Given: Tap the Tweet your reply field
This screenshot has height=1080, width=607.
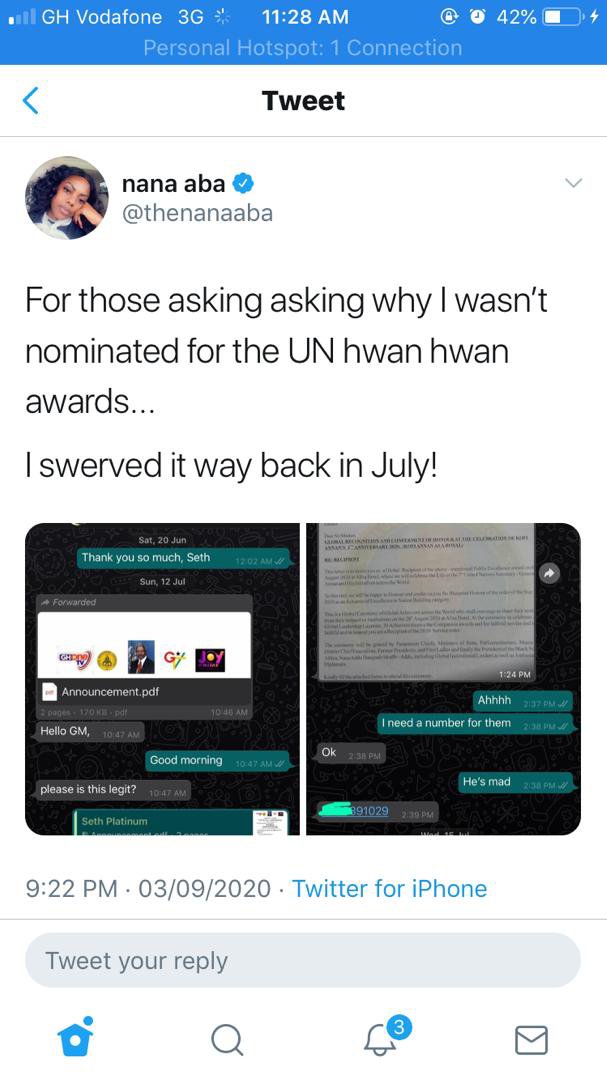Looking at the screenshot, I should click(303, 961).
